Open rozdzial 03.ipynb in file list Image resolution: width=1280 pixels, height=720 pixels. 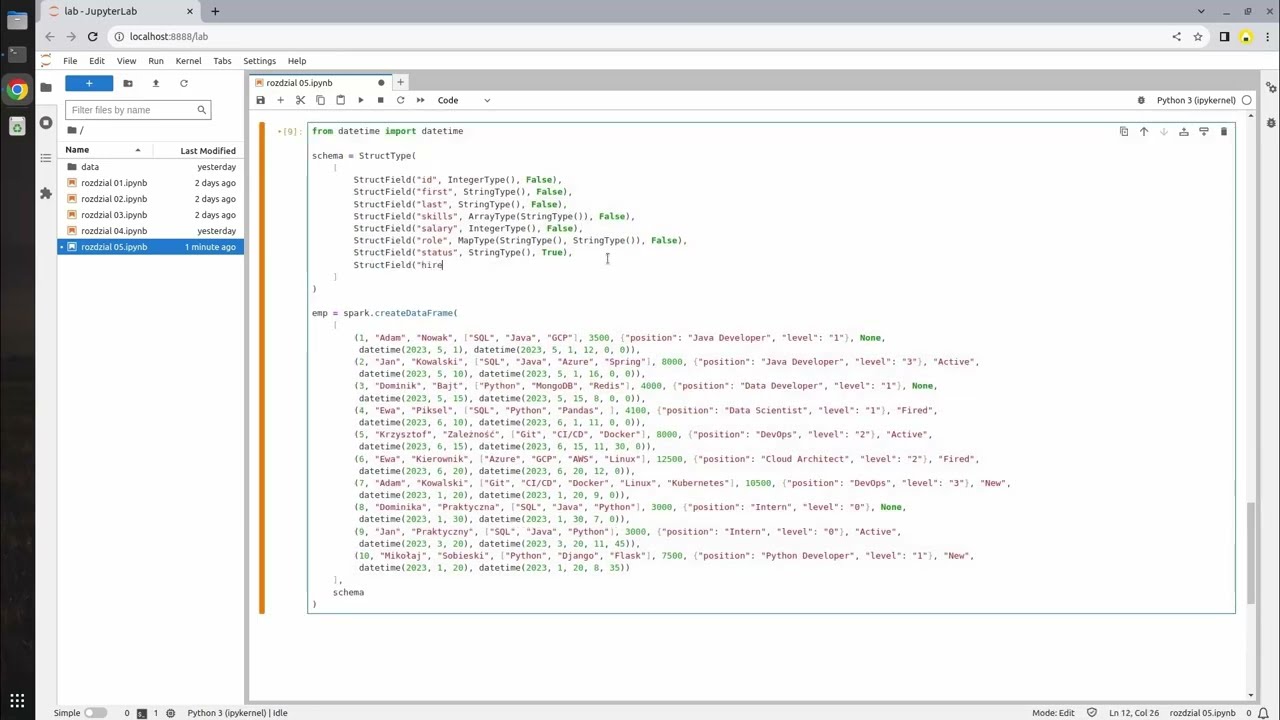point(151,215)
